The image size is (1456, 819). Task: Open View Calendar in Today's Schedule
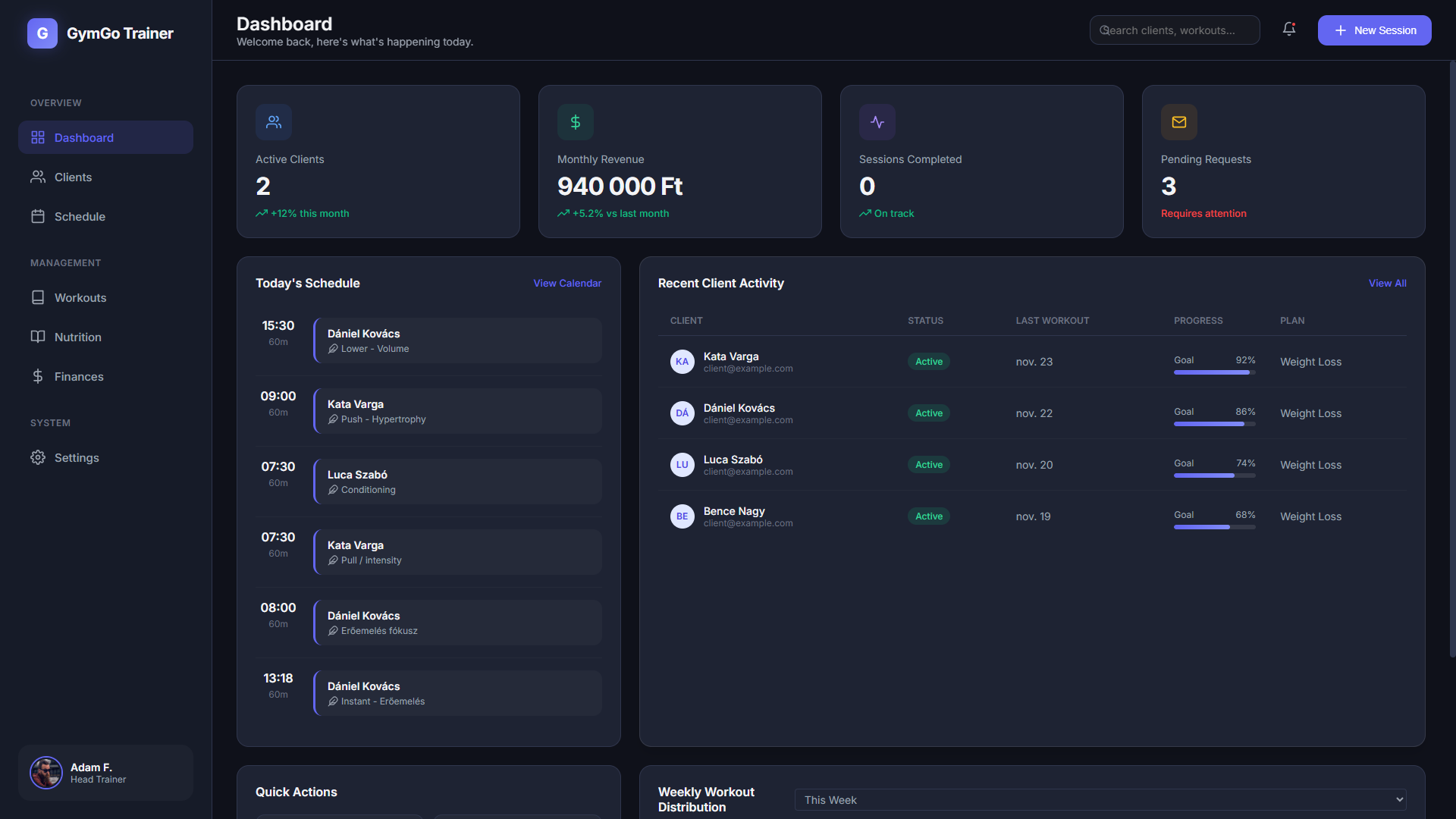566,283
